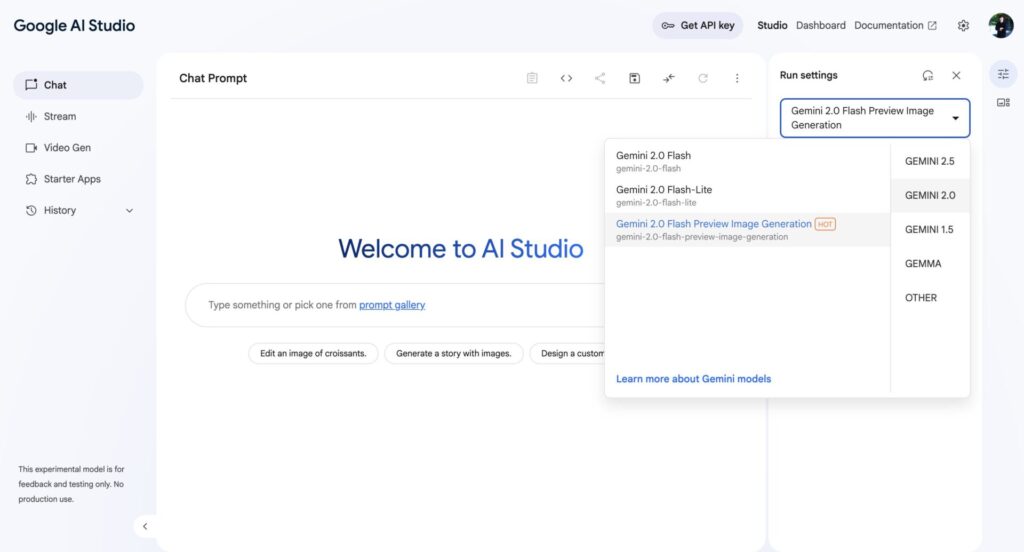Screen dimensions: 1024x552
Task: Click the user profile avatar
Action: (1000, 25)
